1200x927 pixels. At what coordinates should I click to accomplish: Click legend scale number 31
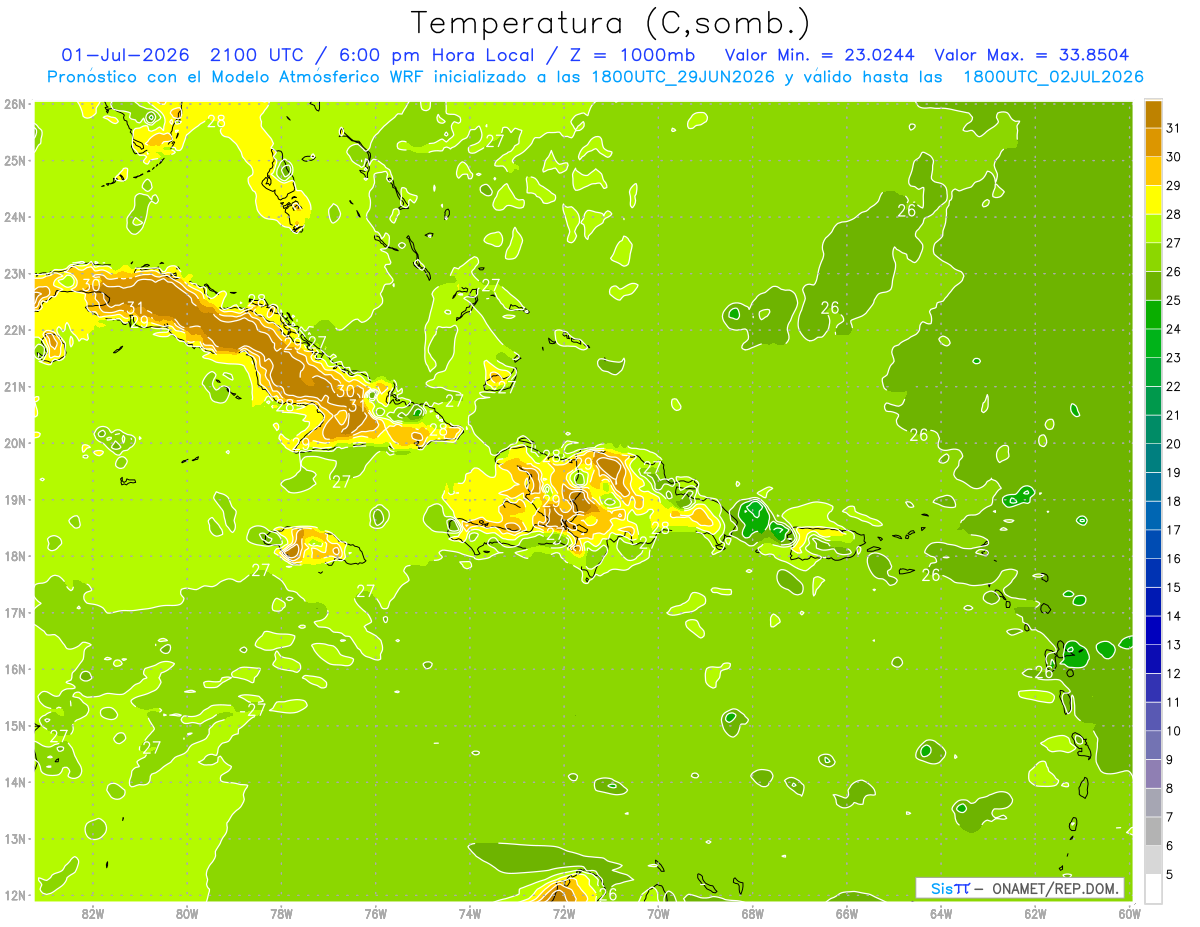coord(1173,128)
